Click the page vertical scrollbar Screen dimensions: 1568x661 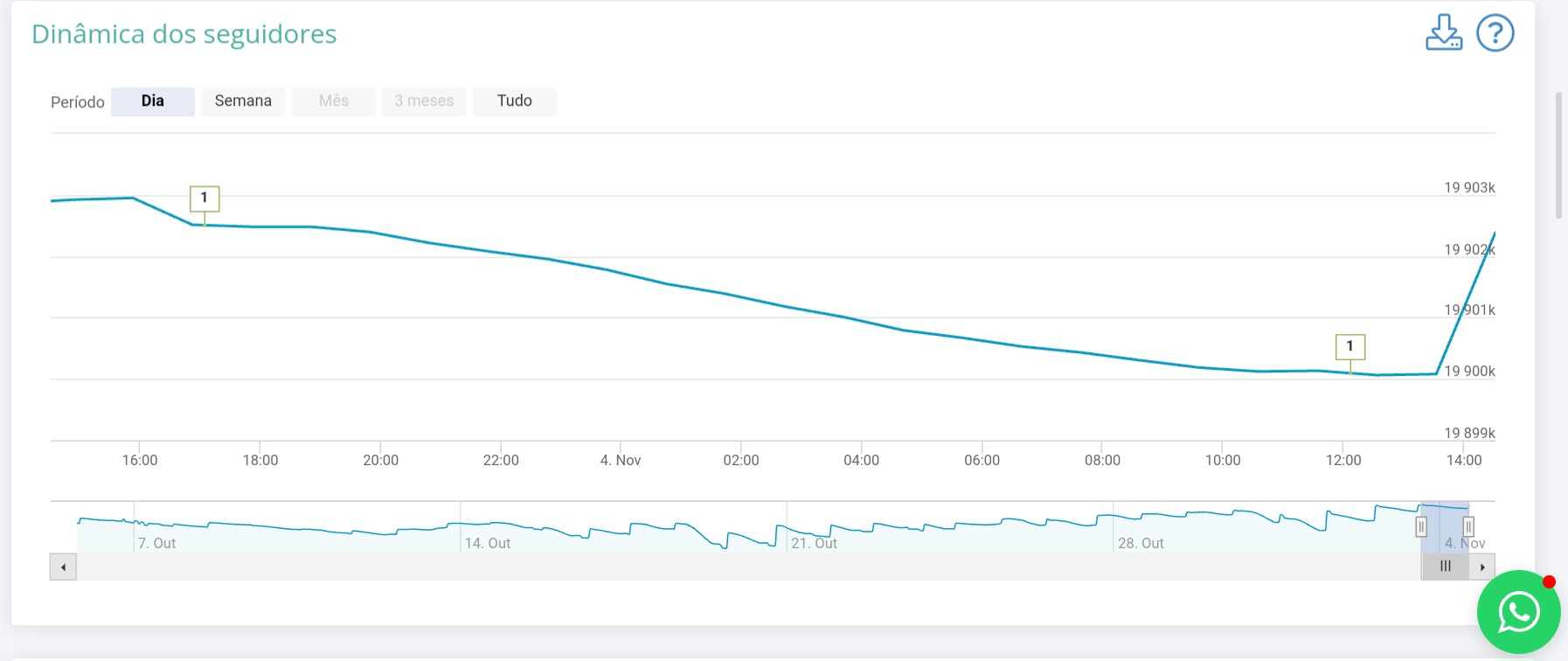[1558, 155]
